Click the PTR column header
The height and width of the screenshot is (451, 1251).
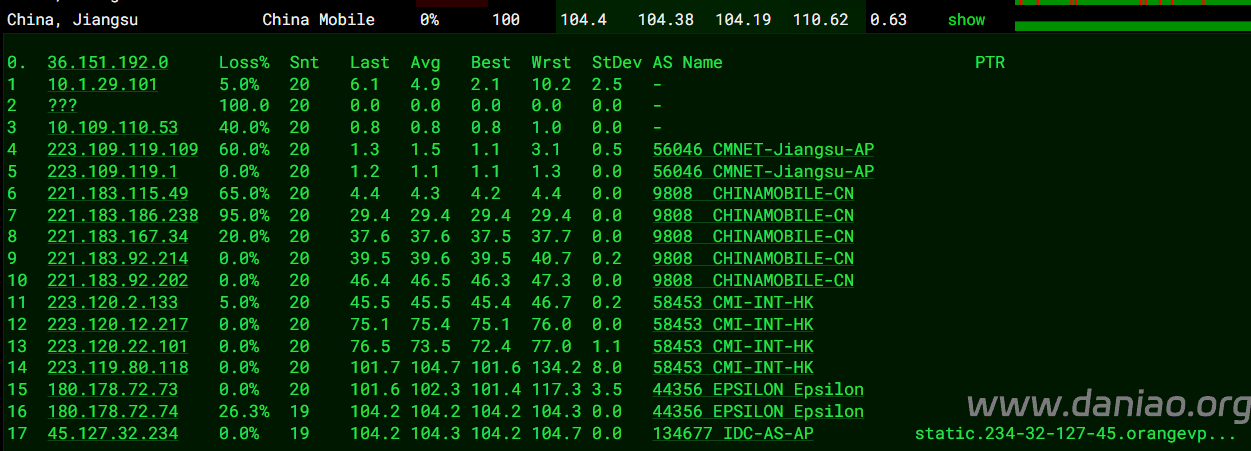pos(990,62)
